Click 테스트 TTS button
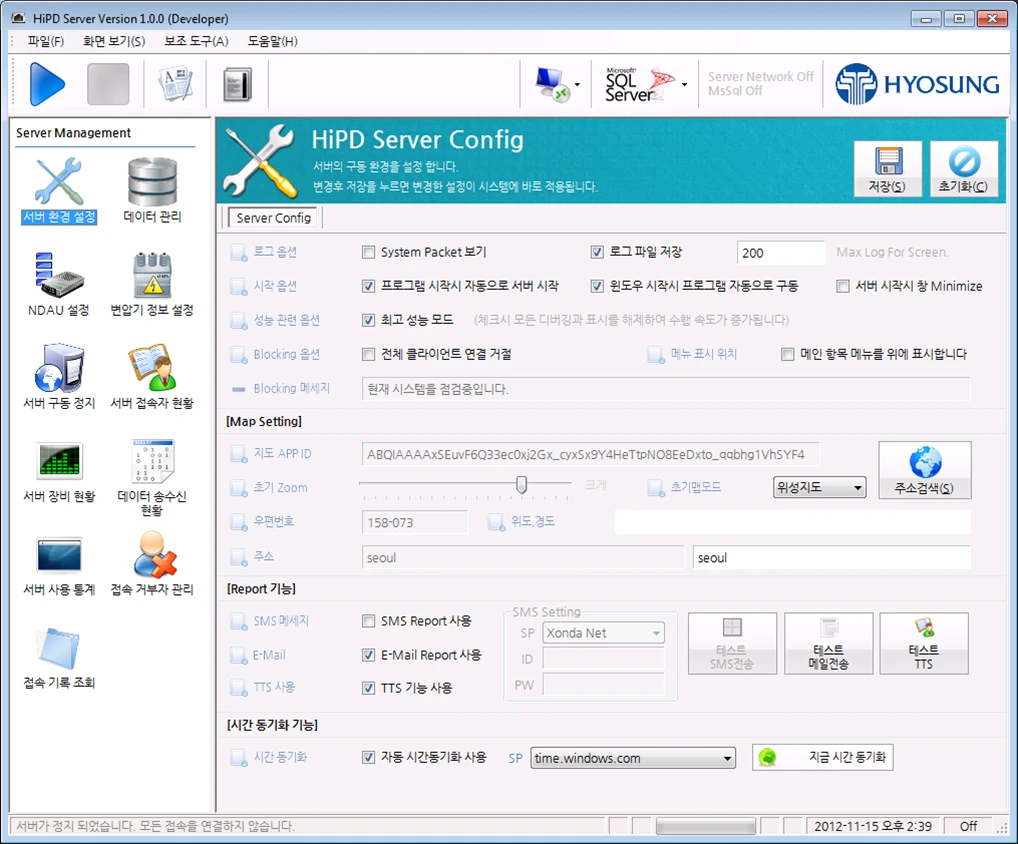 click(924, 643)
